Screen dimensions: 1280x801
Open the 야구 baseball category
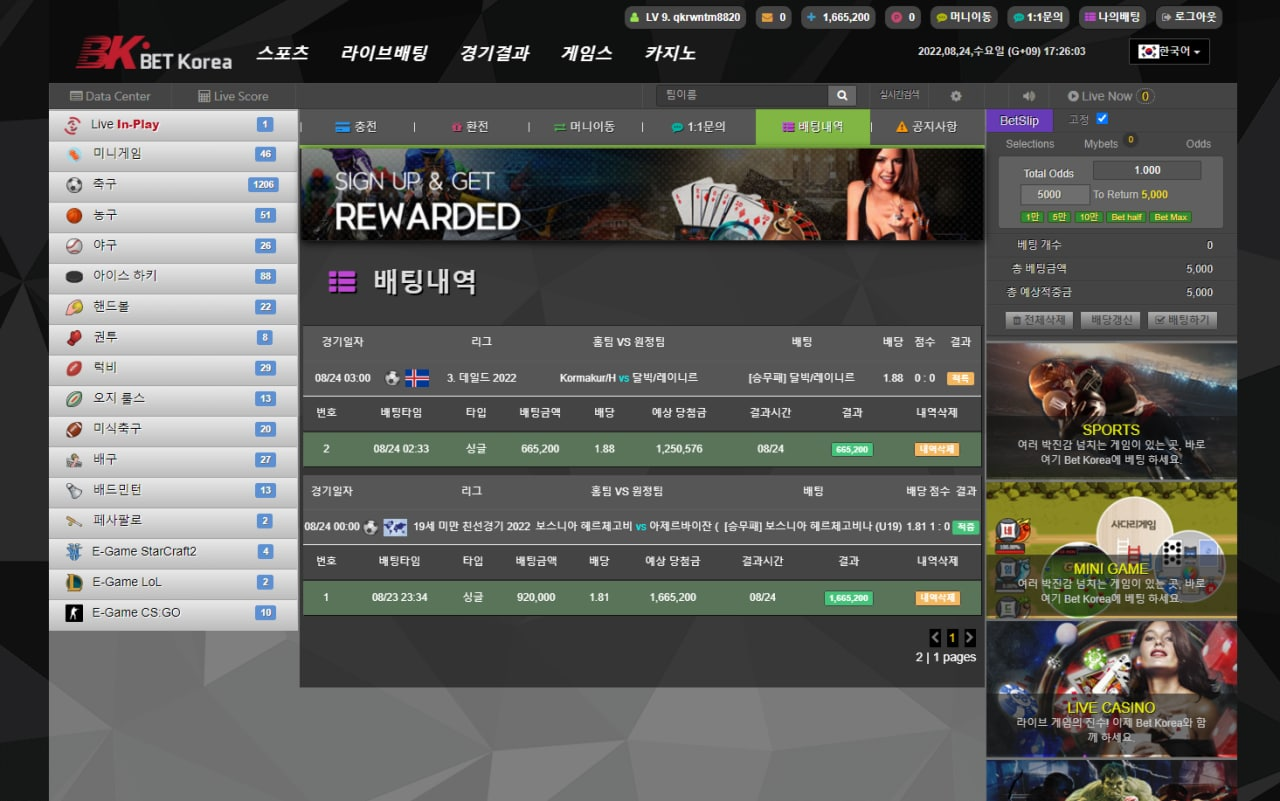coord(173,246)
